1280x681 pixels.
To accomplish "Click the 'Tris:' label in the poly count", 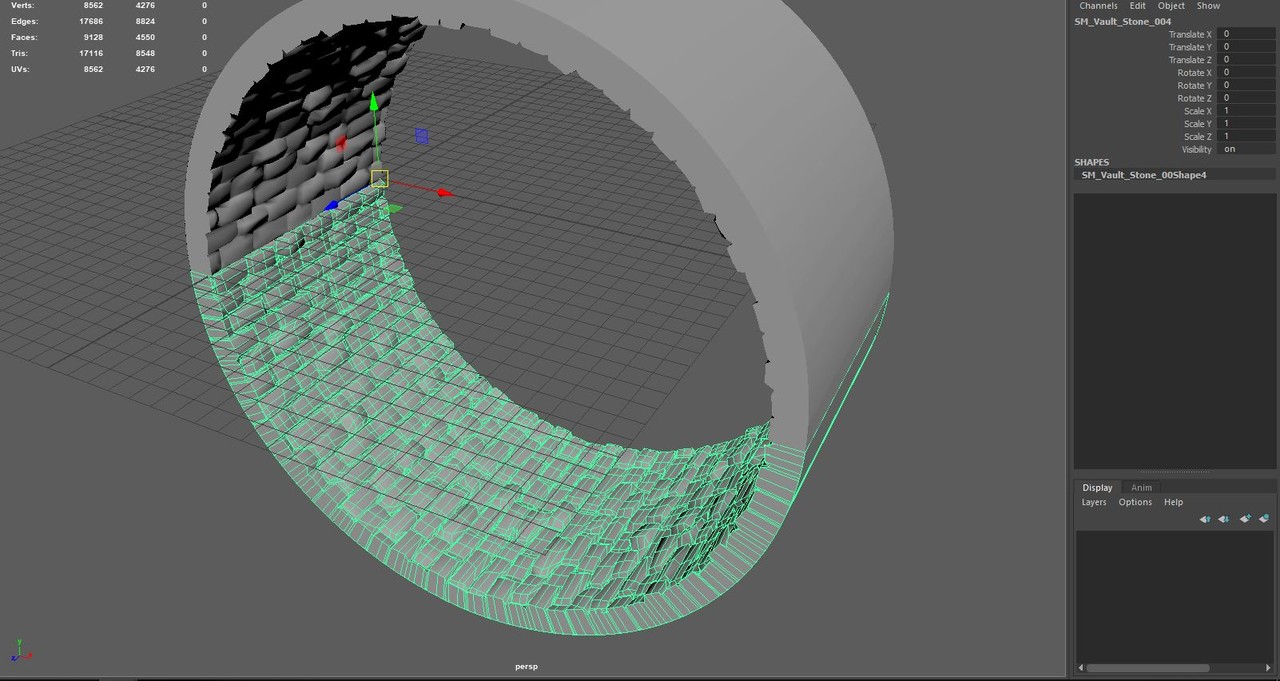I will [20, 53].
